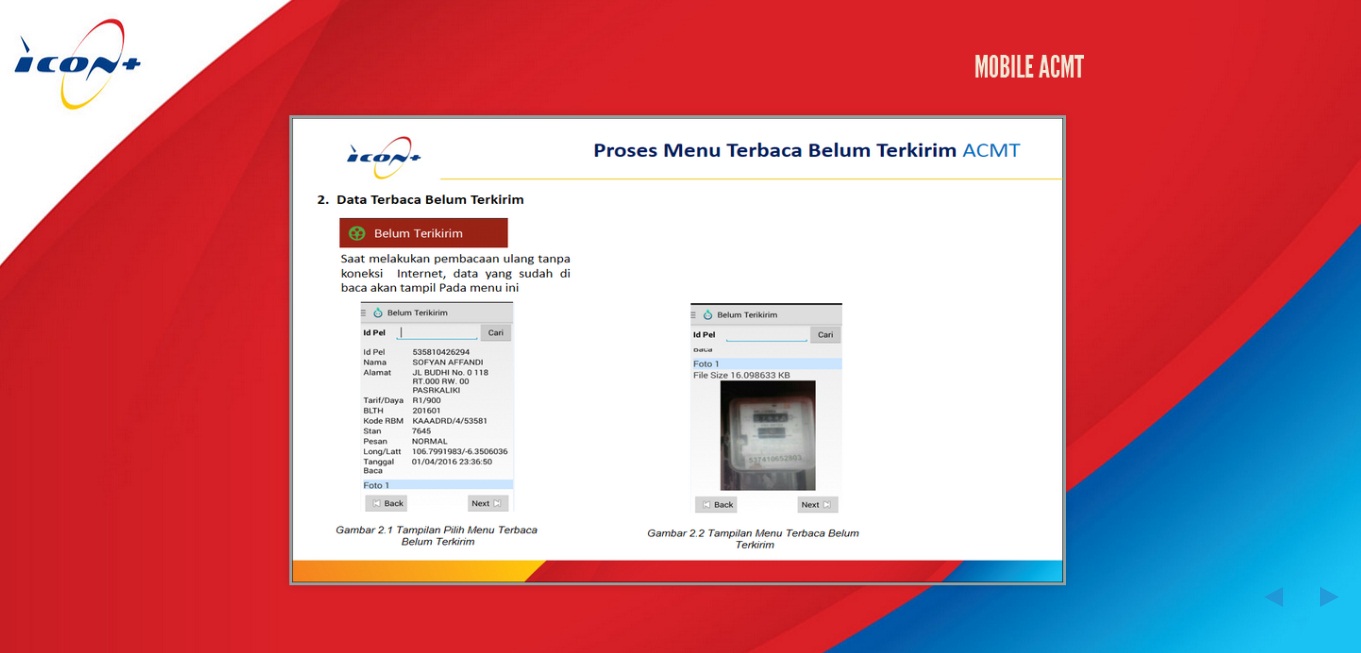This screenshot has height=653, width=1361.
Task: Click the water drop icon in Gambar 2.2 screenshot
Action: (x=708, y=314)
